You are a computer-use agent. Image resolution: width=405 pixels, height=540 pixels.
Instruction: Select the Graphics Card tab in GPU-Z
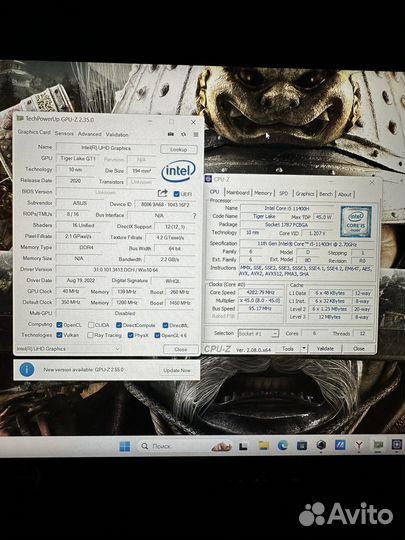click(x=34, y=132)
